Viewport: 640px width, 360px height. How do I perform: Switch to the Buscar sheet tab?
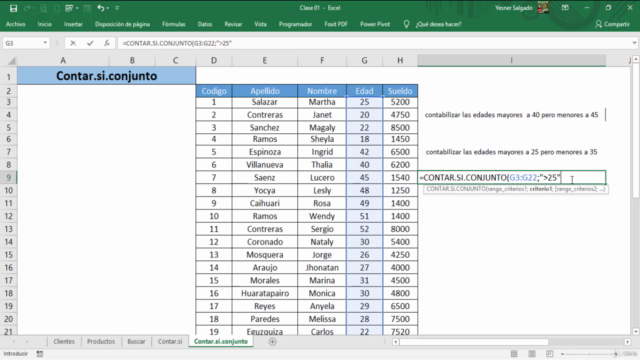tap(136, 341)
